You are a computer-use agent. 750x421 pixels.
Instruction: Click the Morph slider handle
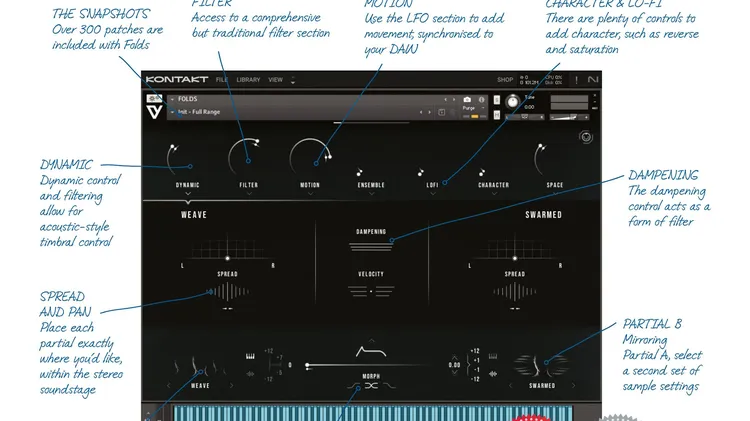pyautogui.click(x=307, y=366)
